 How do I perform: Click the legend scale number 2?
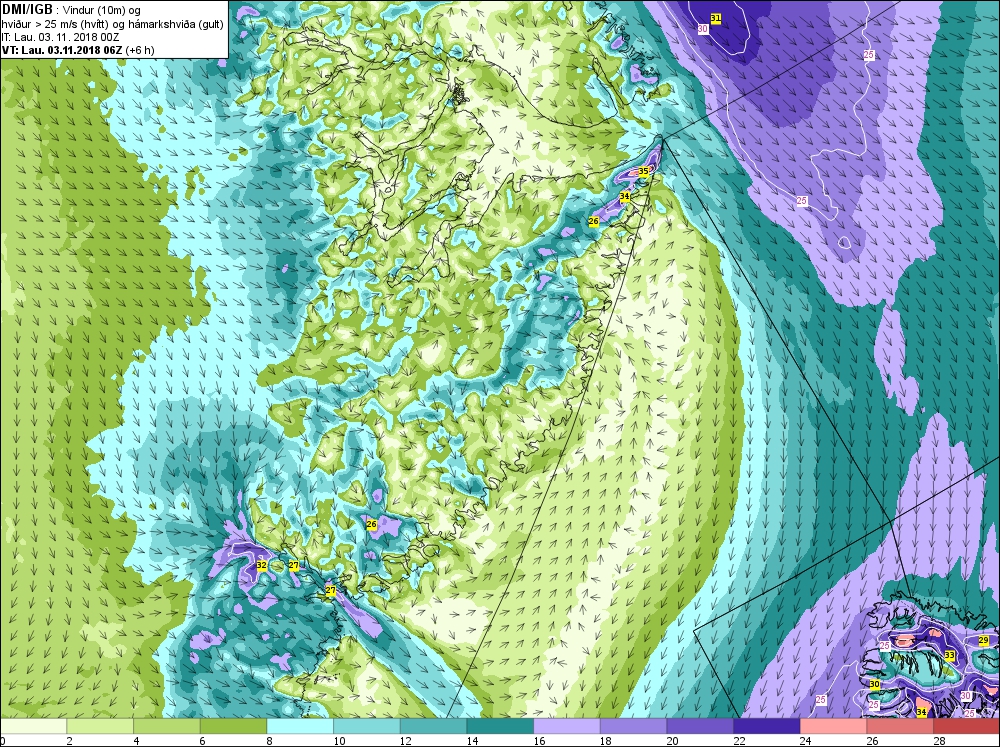click(69, 741)
